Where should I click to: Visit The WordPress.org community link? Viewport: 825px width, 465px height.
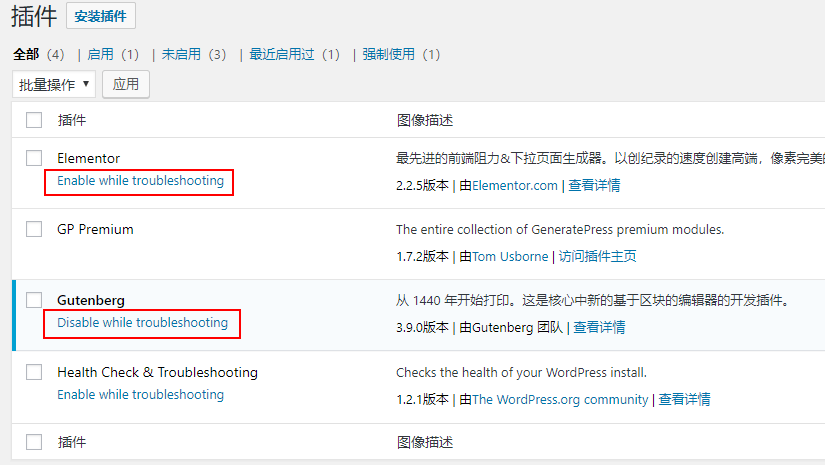click(560, 399)
